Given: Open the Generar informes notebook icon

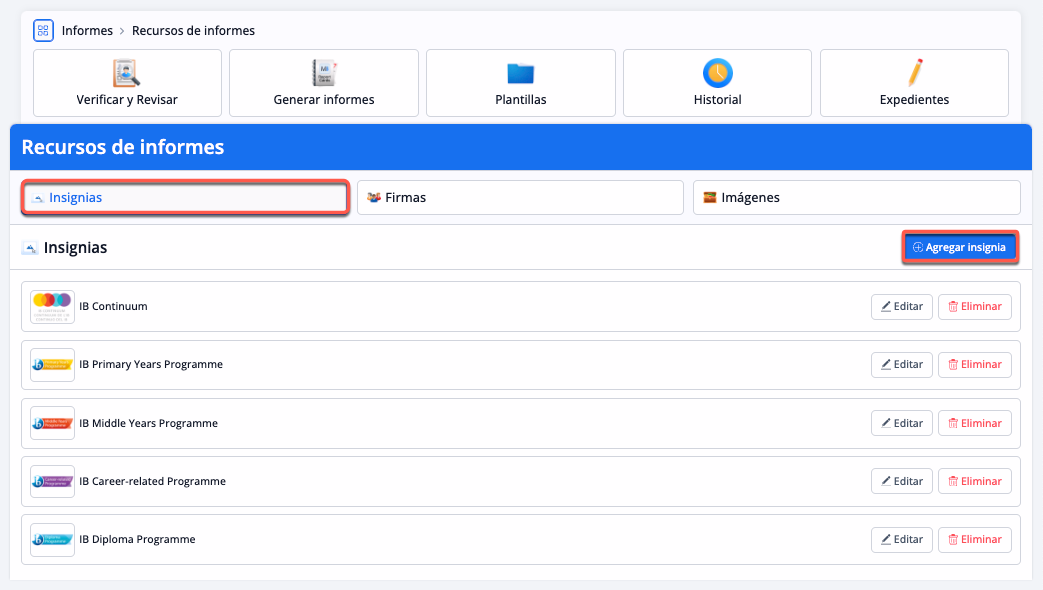Looking at the screenshot, I should (324, 73).
